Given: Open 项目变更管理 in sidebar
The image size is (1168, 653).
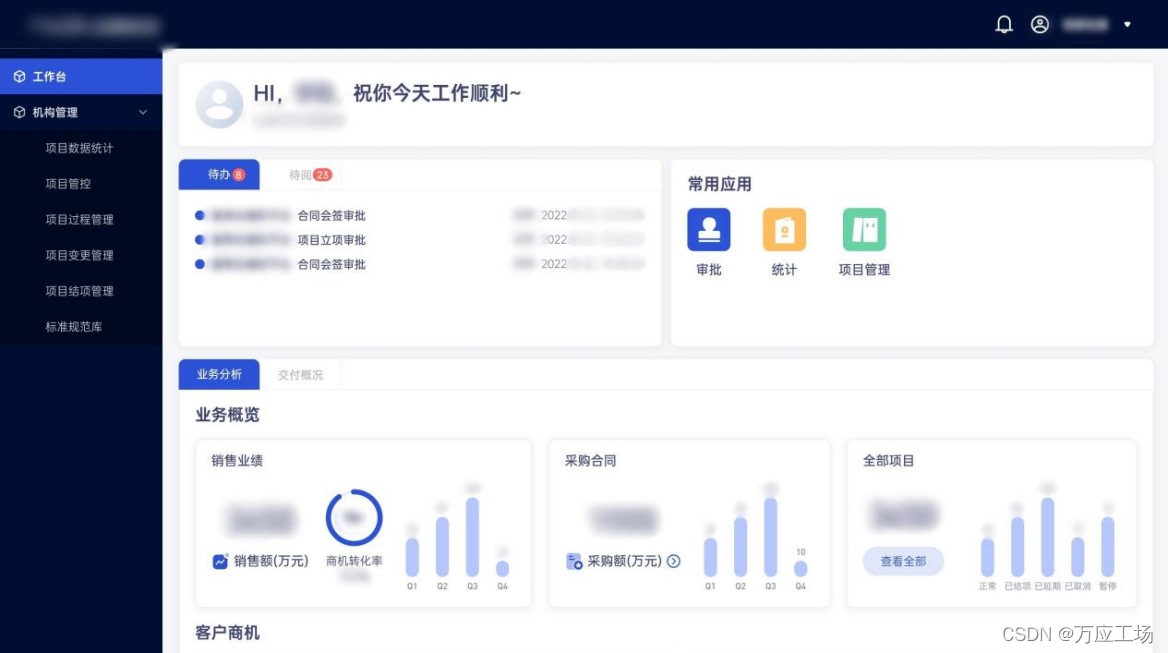Looking at the screenshot, I should tap(79, 255).
